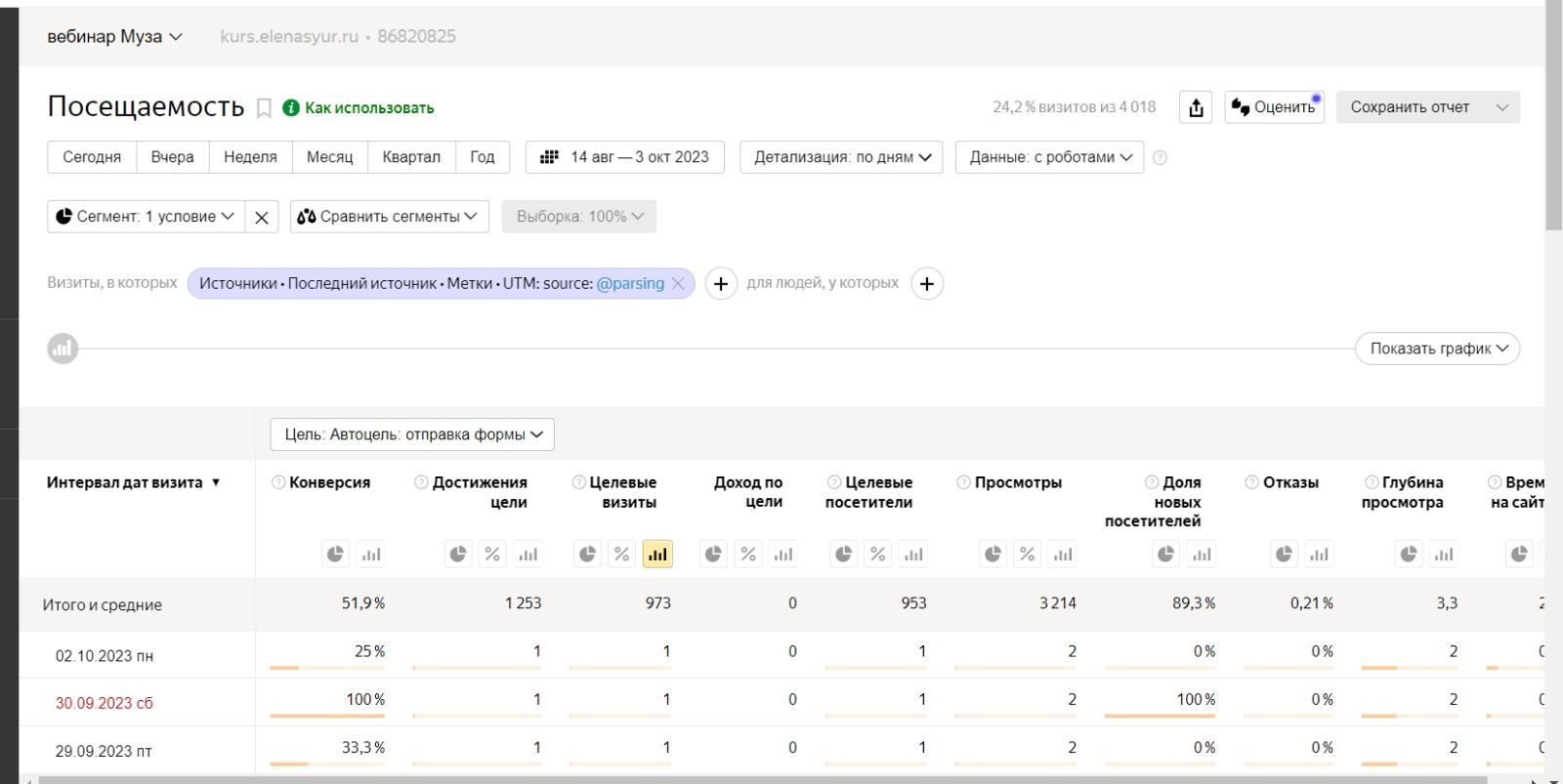Expand the Показать график control
The height and width of the screenshot is (784, 1563).
1437,349
